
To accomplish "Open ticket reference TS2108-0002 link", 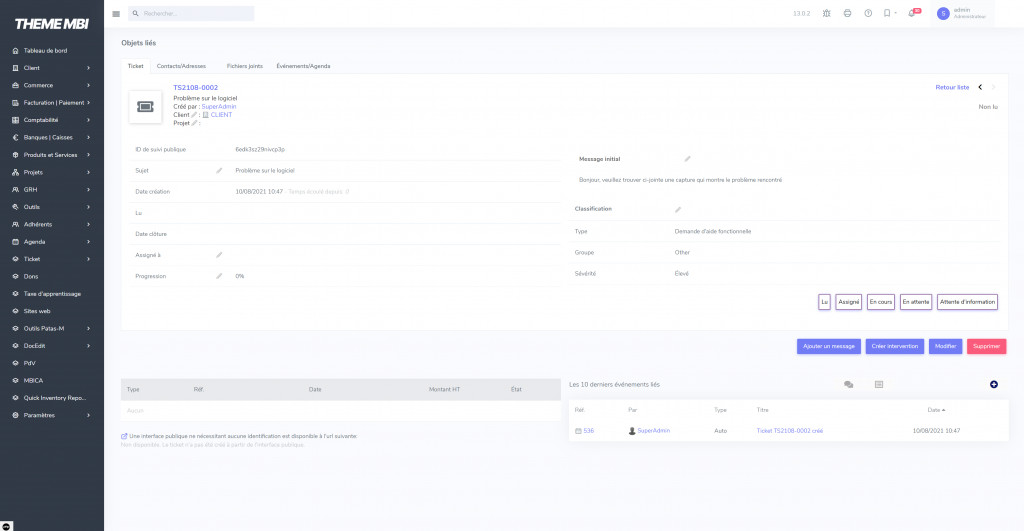I will (x=195, y=88).
